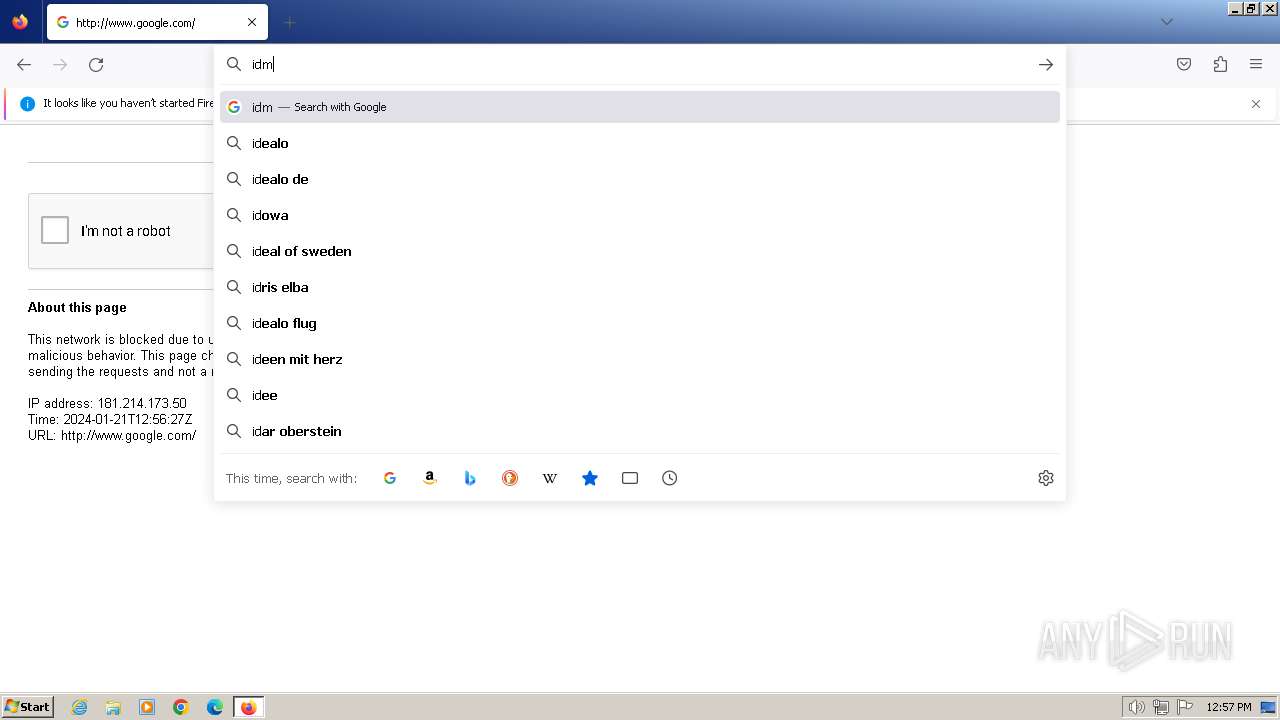The height and width of the screenshot is (720, 1280).
Task: Open the Save to Pocket icon
Action: (1184, 64)
